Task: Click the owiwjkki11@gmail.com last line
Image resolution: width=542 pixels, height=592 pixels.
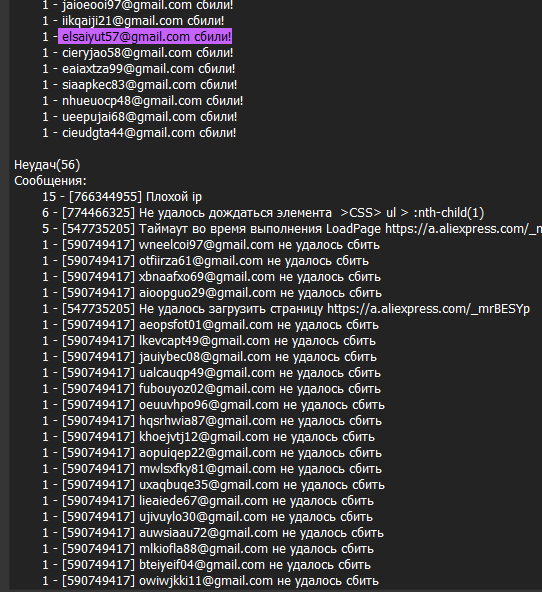Action: click(x=210, y=581)
